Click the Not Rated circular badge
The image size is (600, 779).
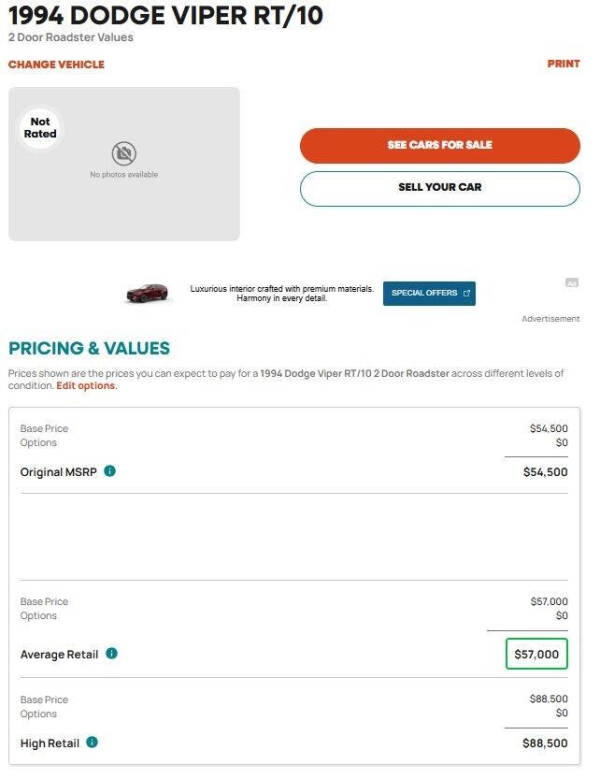coord(40,128)
